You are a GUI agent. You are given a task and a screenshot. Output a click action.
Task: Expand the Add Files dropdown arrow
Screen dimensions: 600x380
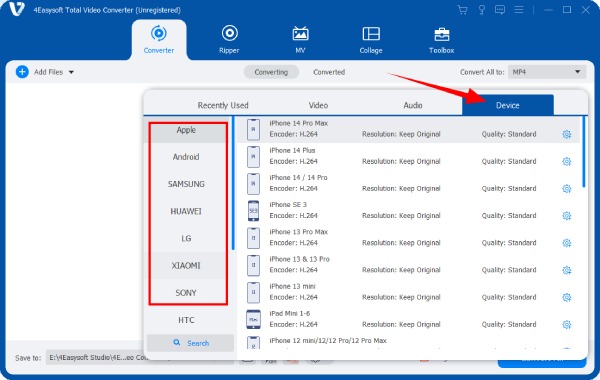[71, 72]
